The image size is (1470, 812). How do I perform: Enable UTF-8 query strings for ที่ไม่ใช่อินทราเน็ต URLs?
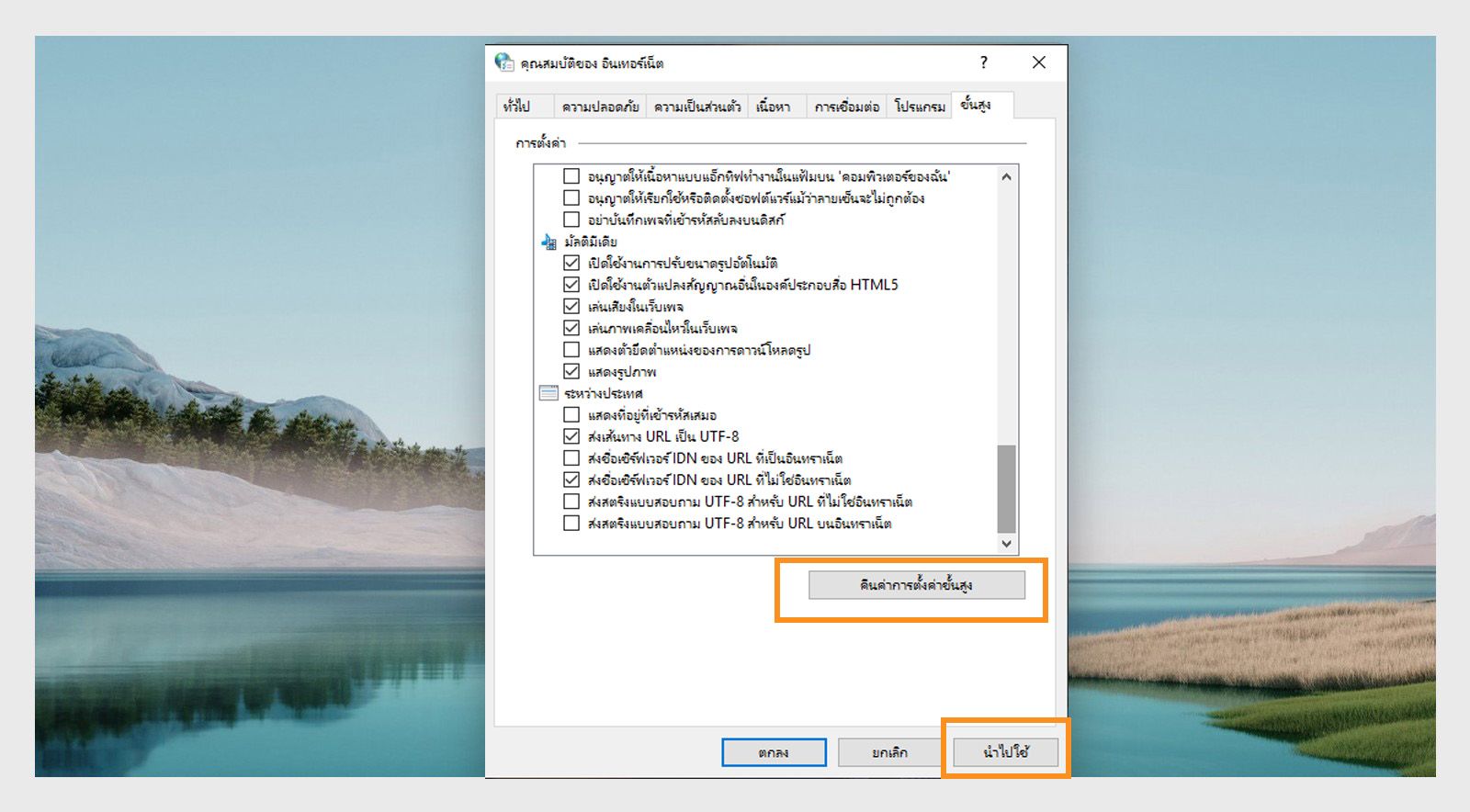coord(571,502)
